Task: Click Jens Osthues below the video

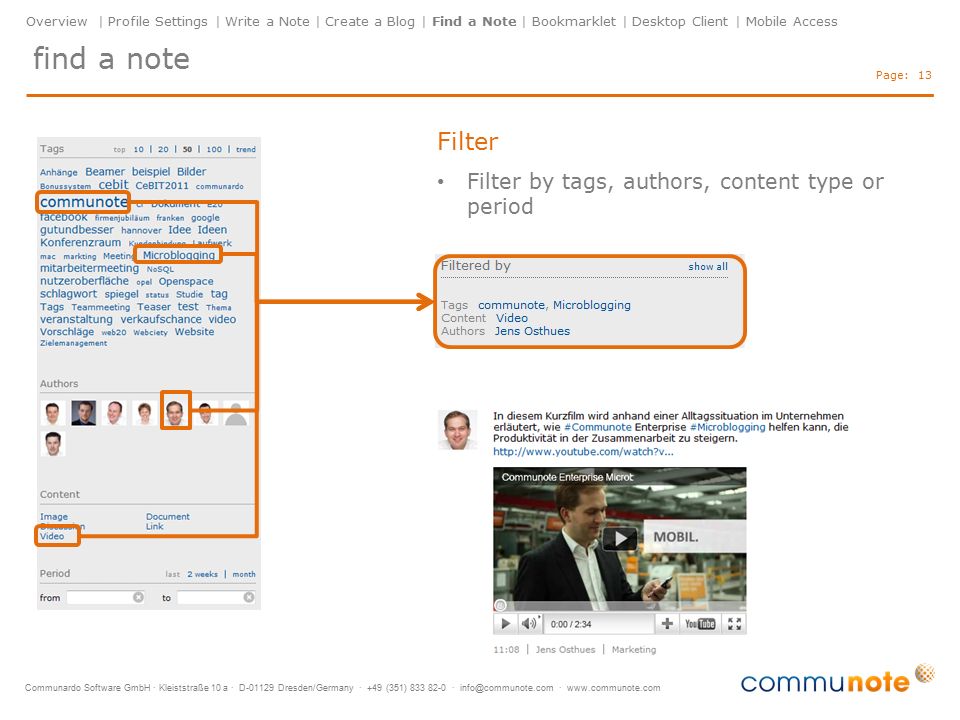Action: click(x=565, y=650)
